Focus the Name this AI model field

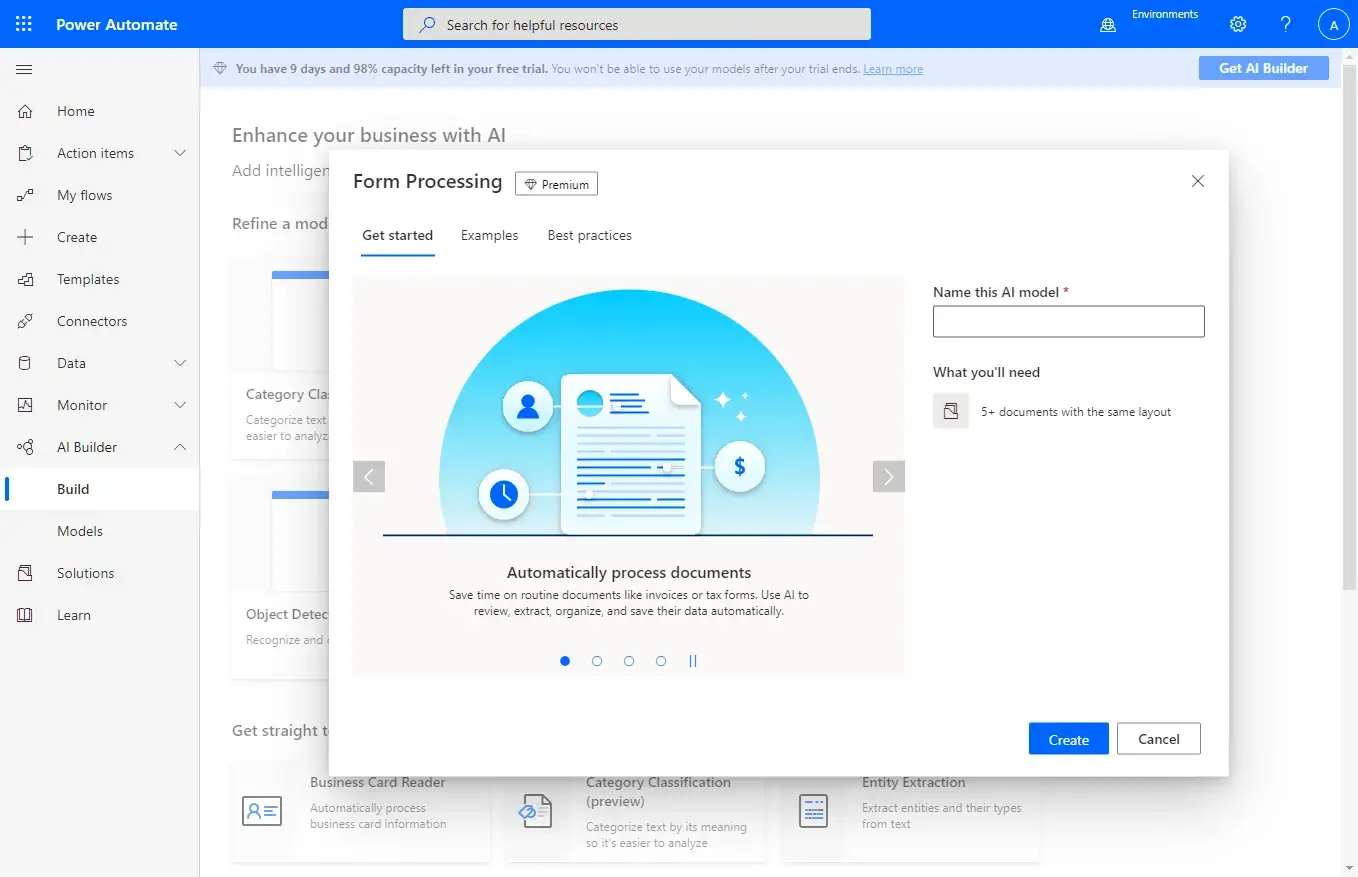tap(1069, 321)
